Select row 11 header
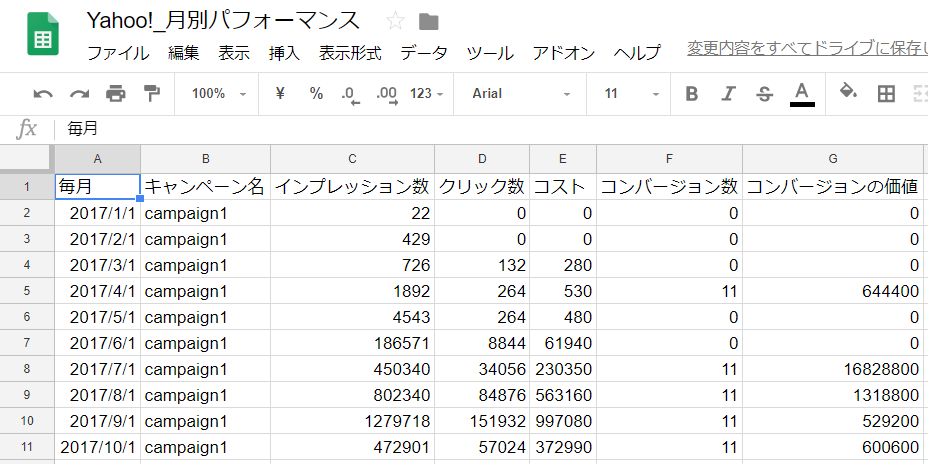The width and height of the screenshot is (928, 464). point(27,447)
